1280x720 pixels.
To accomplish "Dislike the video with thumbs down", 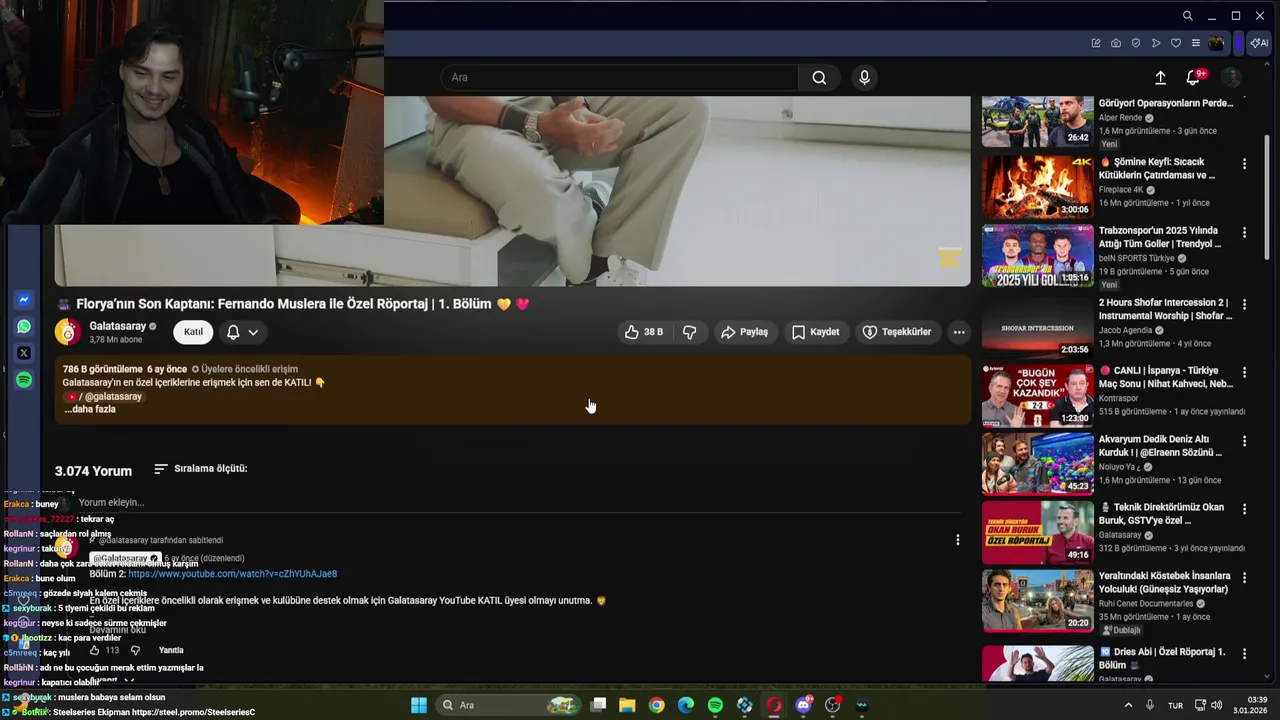I will (690, 332).
